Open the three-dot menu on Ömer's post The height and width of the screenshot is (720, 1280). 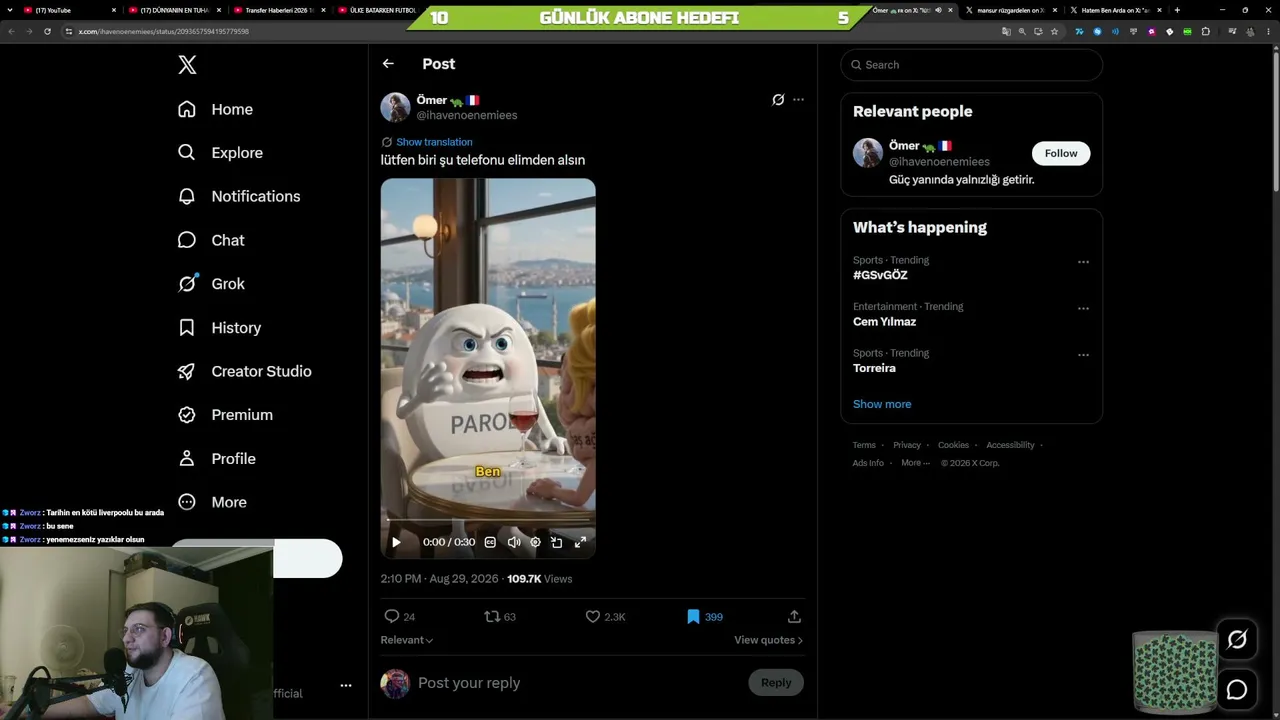798,100
